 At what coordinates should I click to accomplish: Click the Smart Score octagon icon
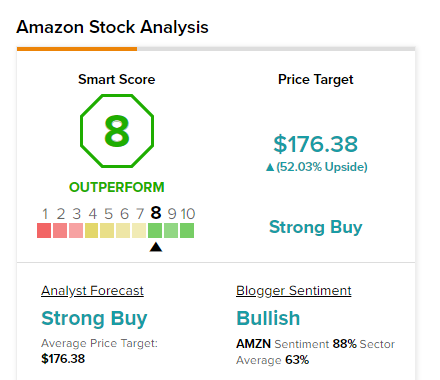pos(117,131)
